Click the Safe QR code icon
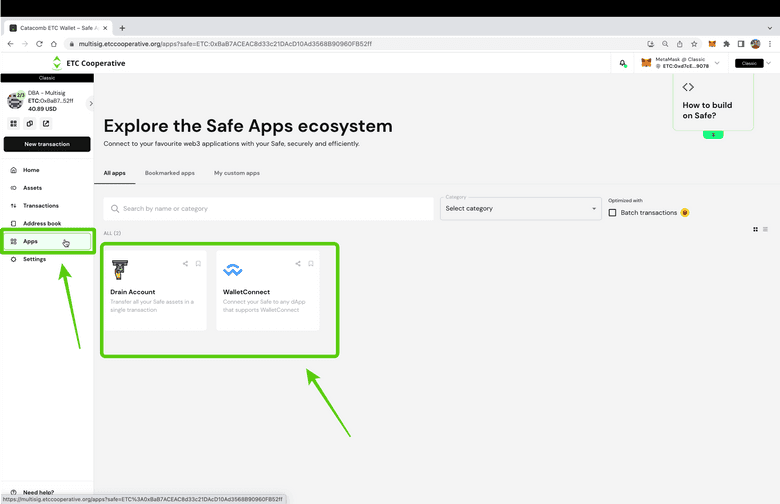Screen dimensions: 780x504 tap(14, 124)
